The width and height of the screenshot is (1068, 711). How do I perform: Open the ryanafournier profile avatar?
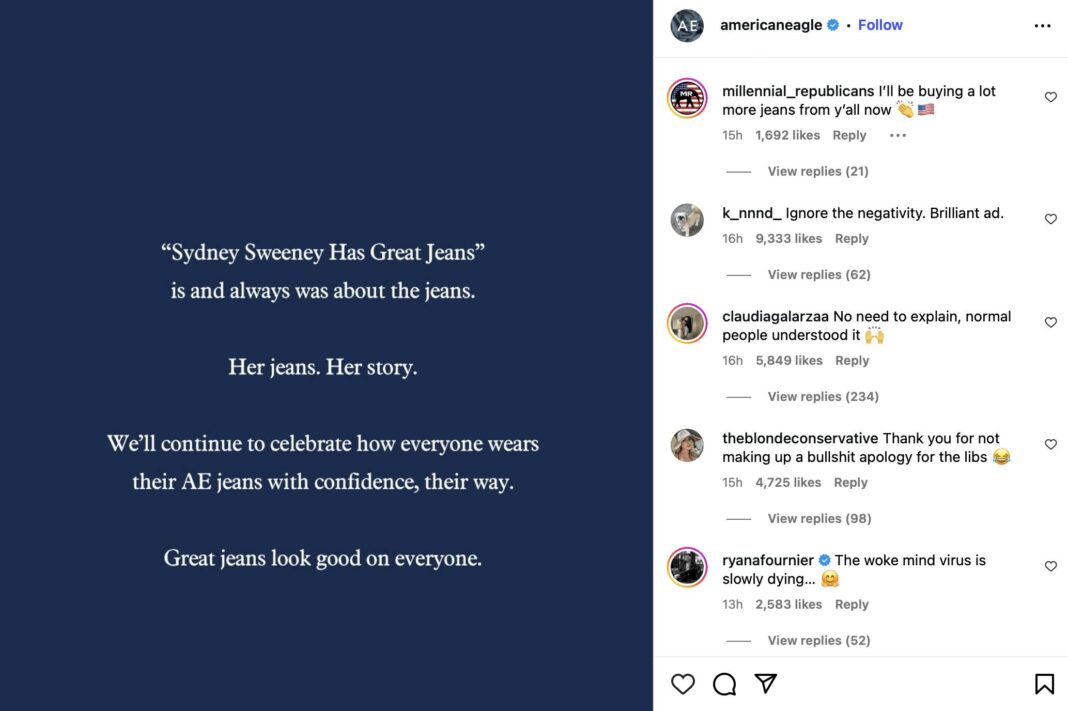point(687,567)
